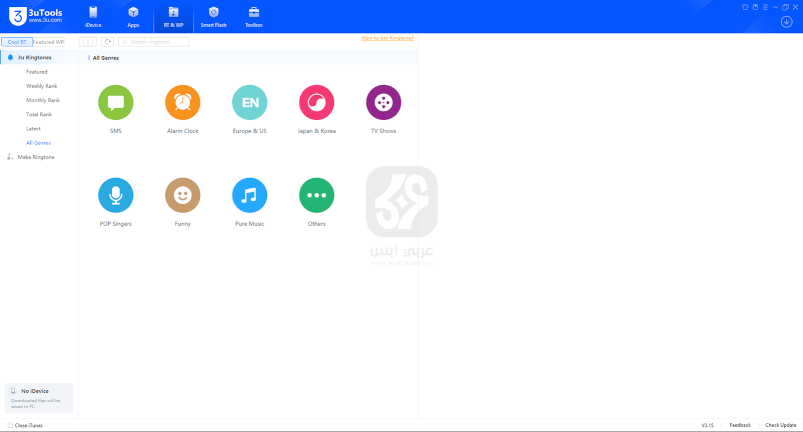The width and height of the screenshot is (803, 432).
Task: Select All Genres in the sidebar
Action: click(38, 143)
